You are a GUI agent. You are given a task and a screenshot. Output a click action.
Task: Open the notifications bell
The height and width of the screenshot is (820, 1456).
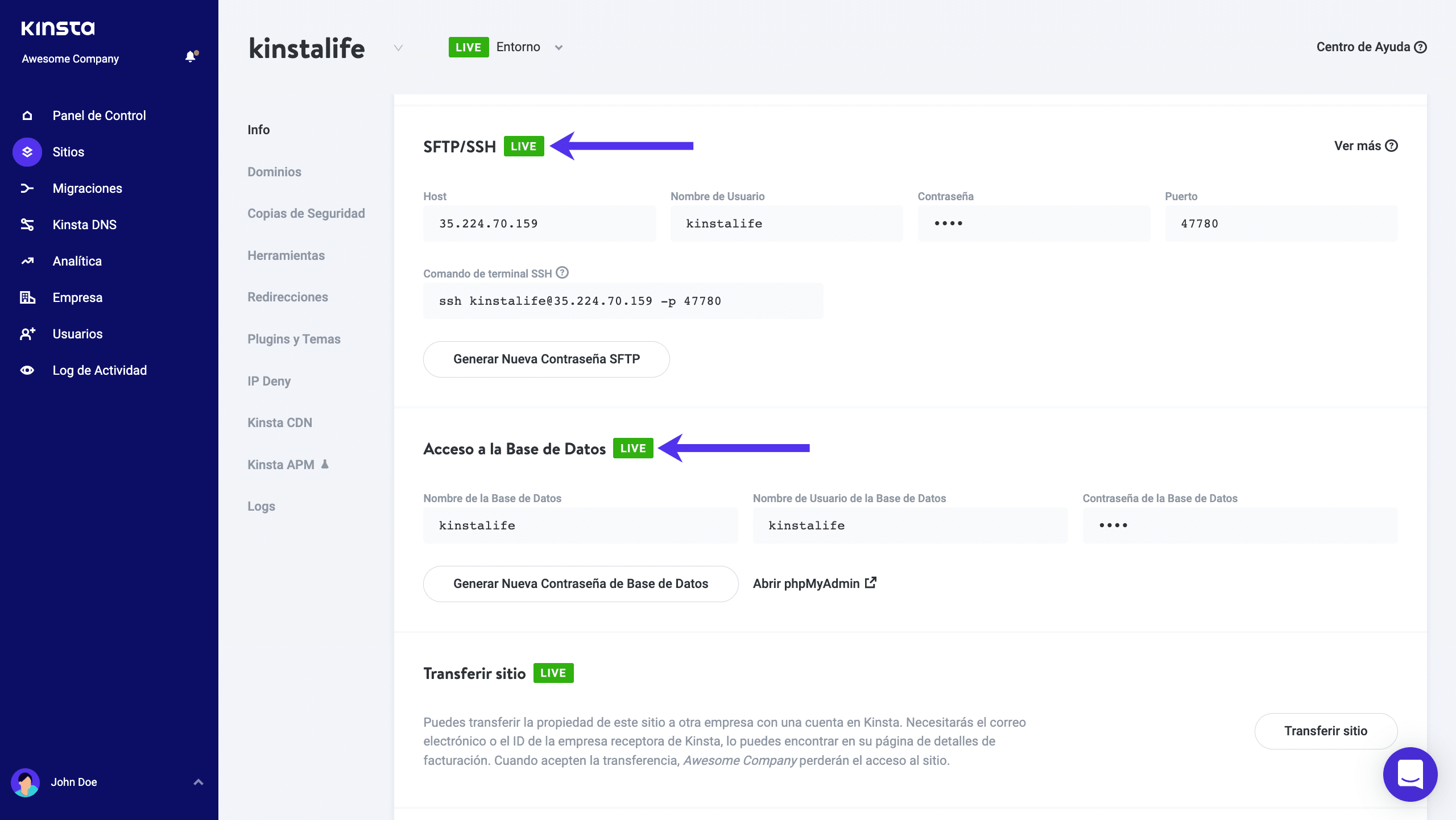point(191,56)
